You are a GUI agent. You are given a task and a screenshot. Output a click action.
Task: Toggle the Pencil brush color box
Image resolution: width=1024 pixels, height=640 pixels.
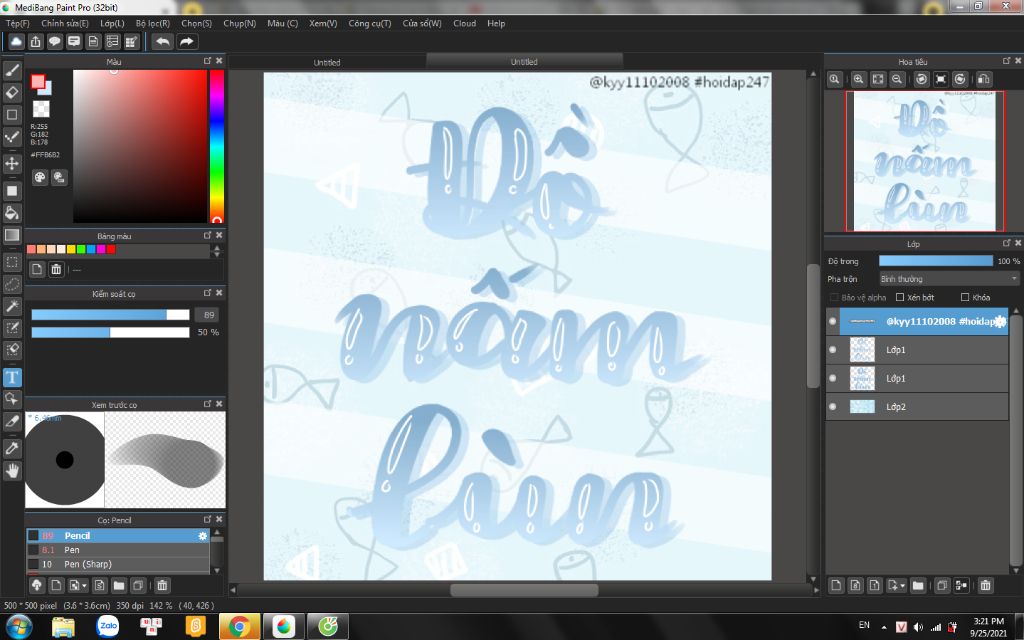pos(33,536)
